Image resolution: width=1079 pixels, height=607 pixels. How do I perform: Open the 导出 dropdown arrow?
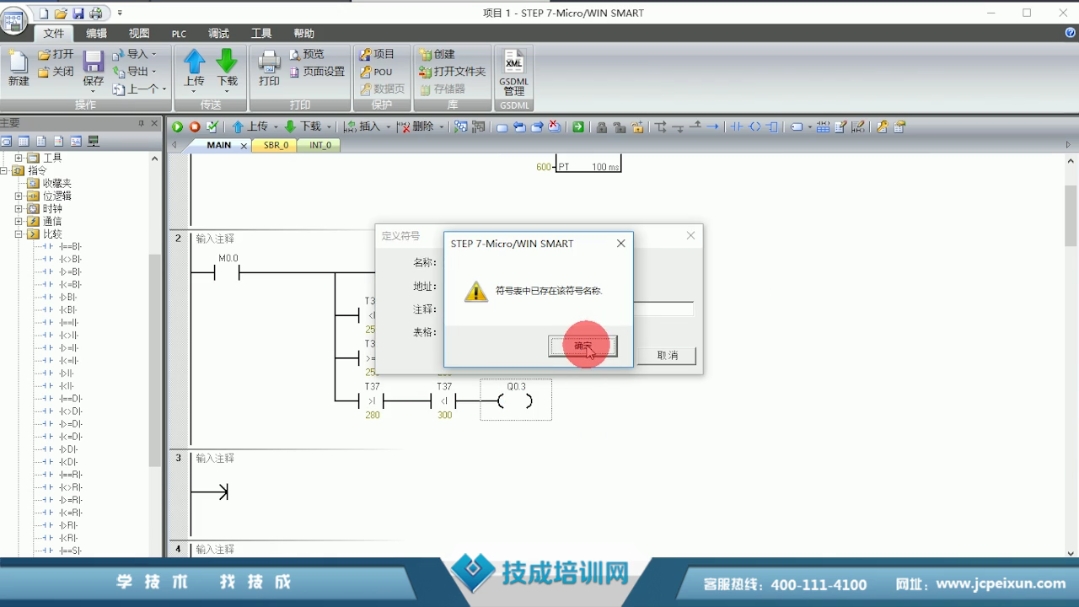pyautogui.click(x=154, y=71)
